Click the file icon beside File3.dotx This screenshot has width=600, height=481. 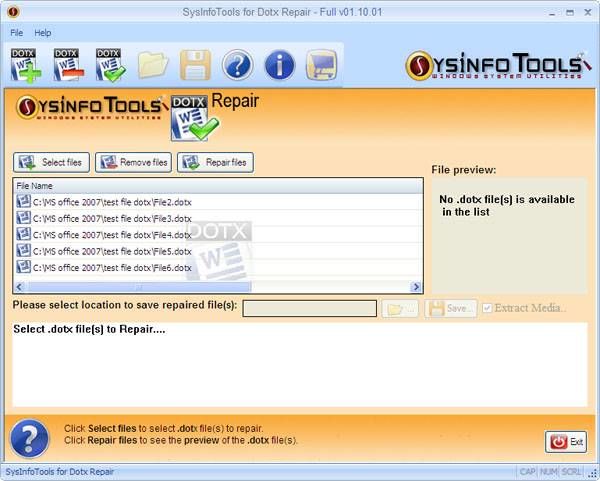tap(23, 218)
